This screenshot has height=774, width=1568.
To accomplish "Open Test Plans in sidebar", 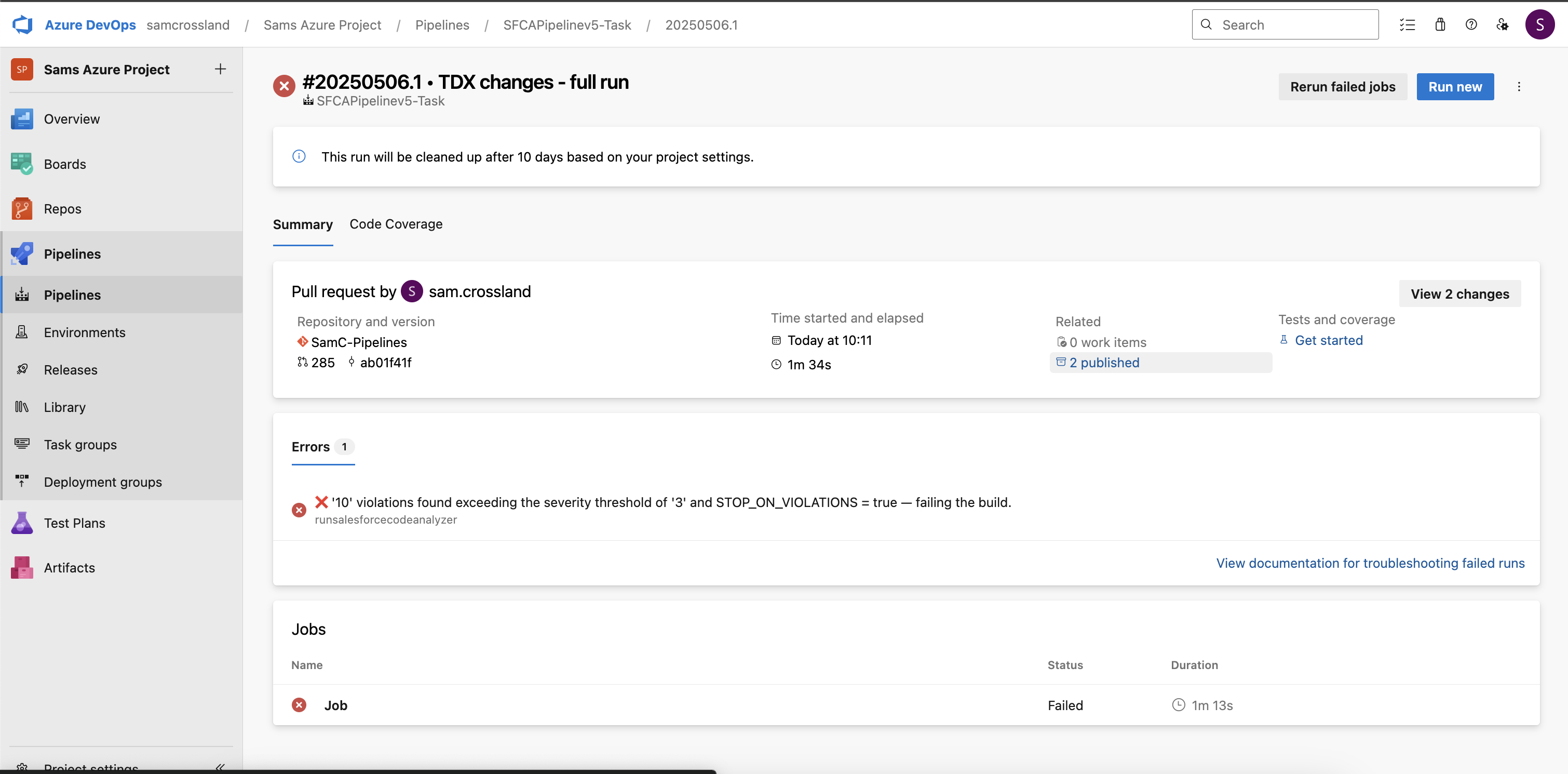I will click(x=74, y=523).
